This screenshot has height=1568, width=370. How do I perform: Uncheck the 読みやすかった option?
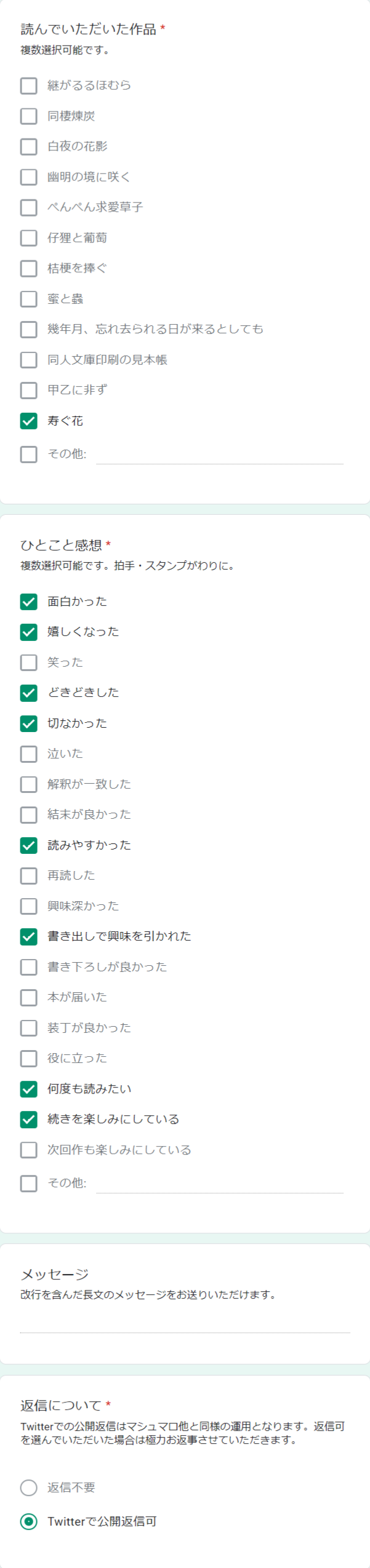[x=29, y=846]
